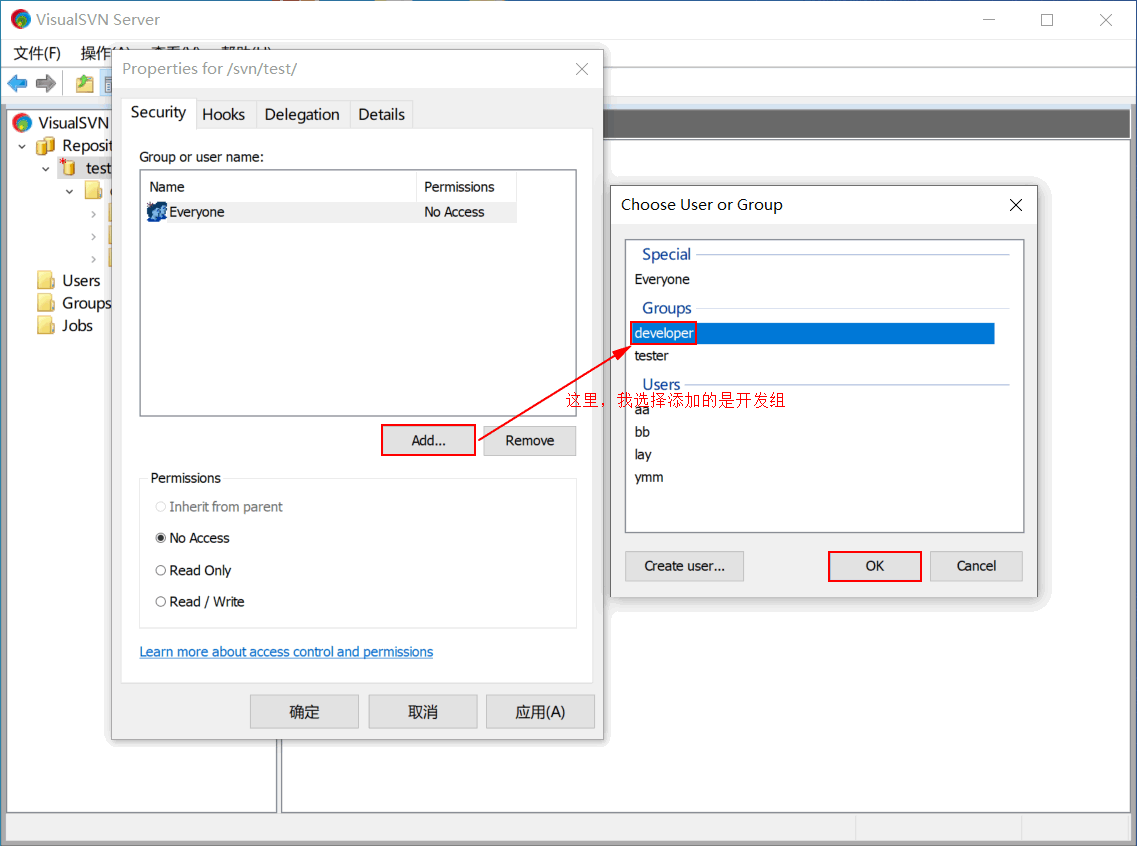1137x846 pixels.
Task: Collapse the test repository node
Action: [46, 169]
